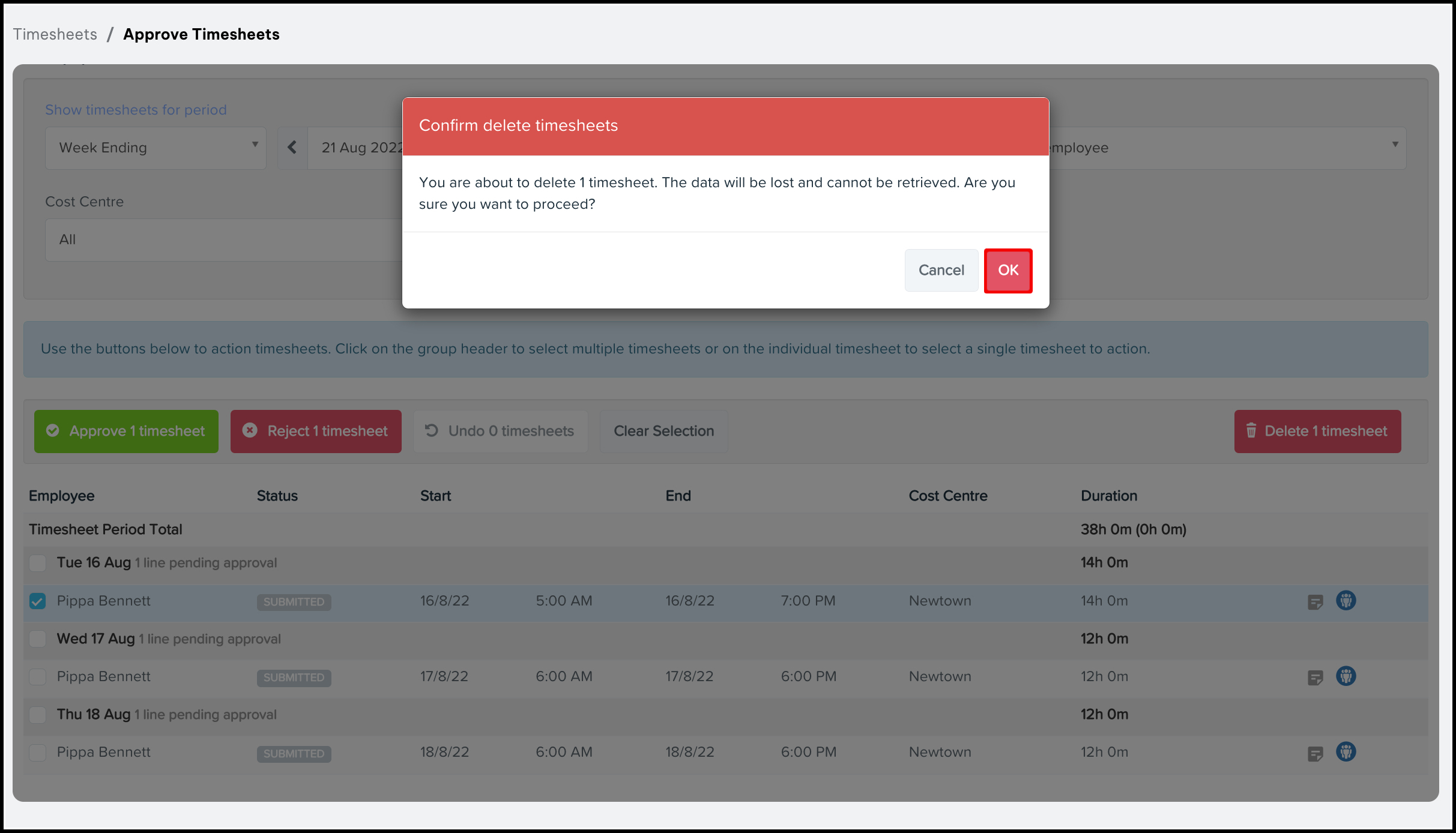Uncheck Pippa Bennett's 16/8/22 timesheet checkbox
This screenshot has height=833, width=1456.
tap(38, 601)
